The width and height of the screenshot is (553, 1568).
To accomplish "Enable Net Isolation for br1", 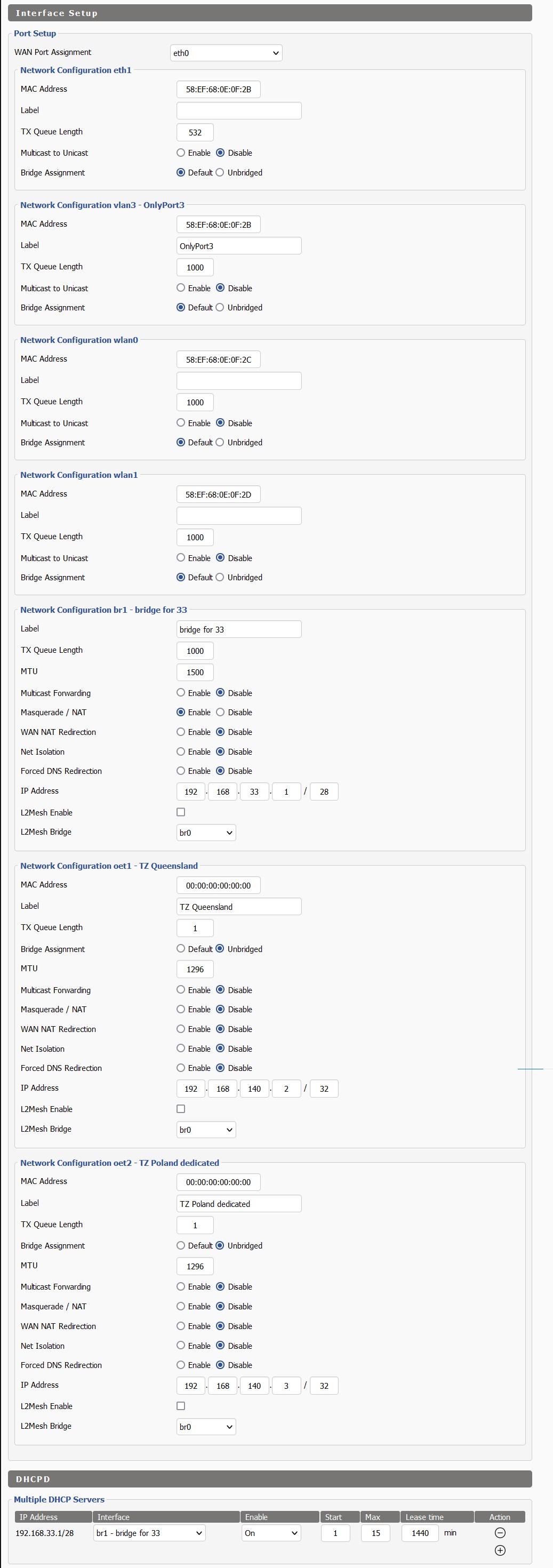I will 181,752.
